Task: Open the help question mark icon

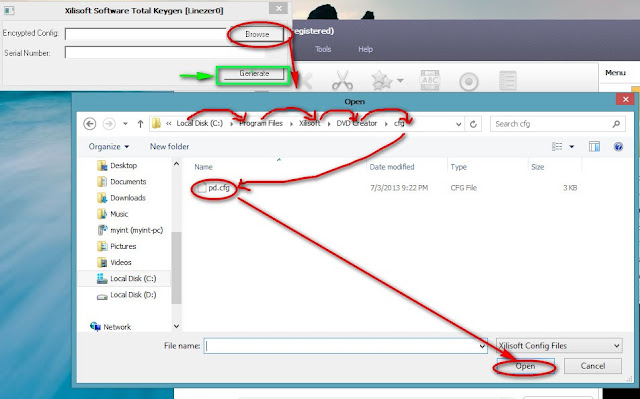Action: (x=618, y=146)
